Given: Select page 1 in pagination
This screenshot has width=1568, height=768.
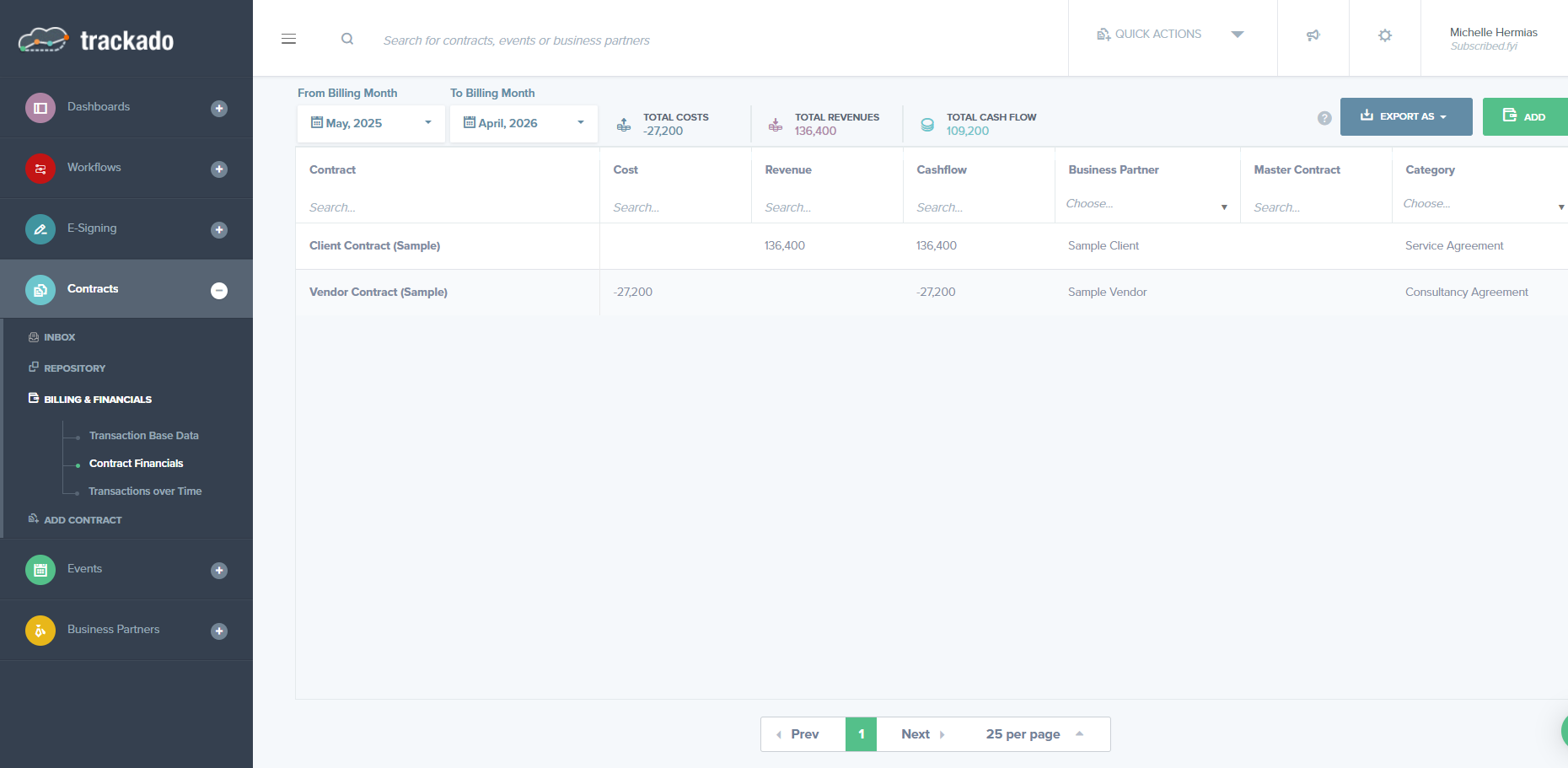Looking at the screenshot, I should (862, 734).
